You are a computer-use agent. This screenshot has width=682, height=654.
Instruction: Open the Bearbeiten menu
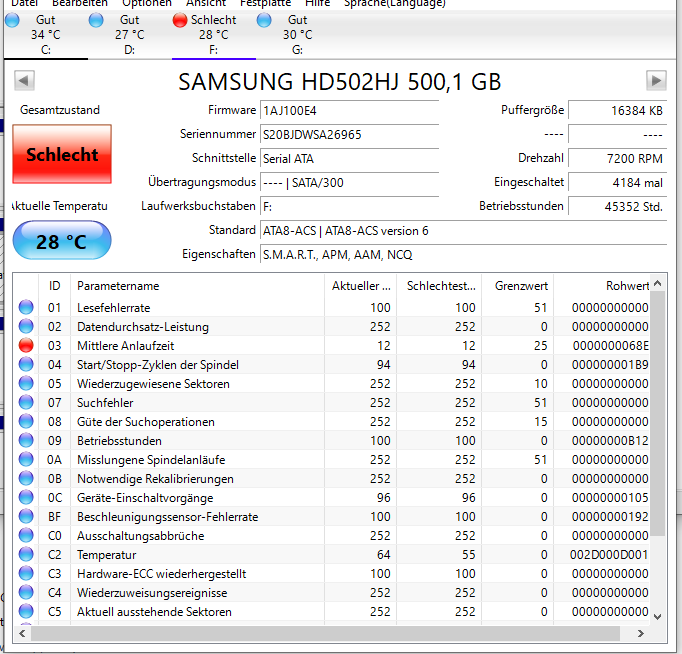80,3
